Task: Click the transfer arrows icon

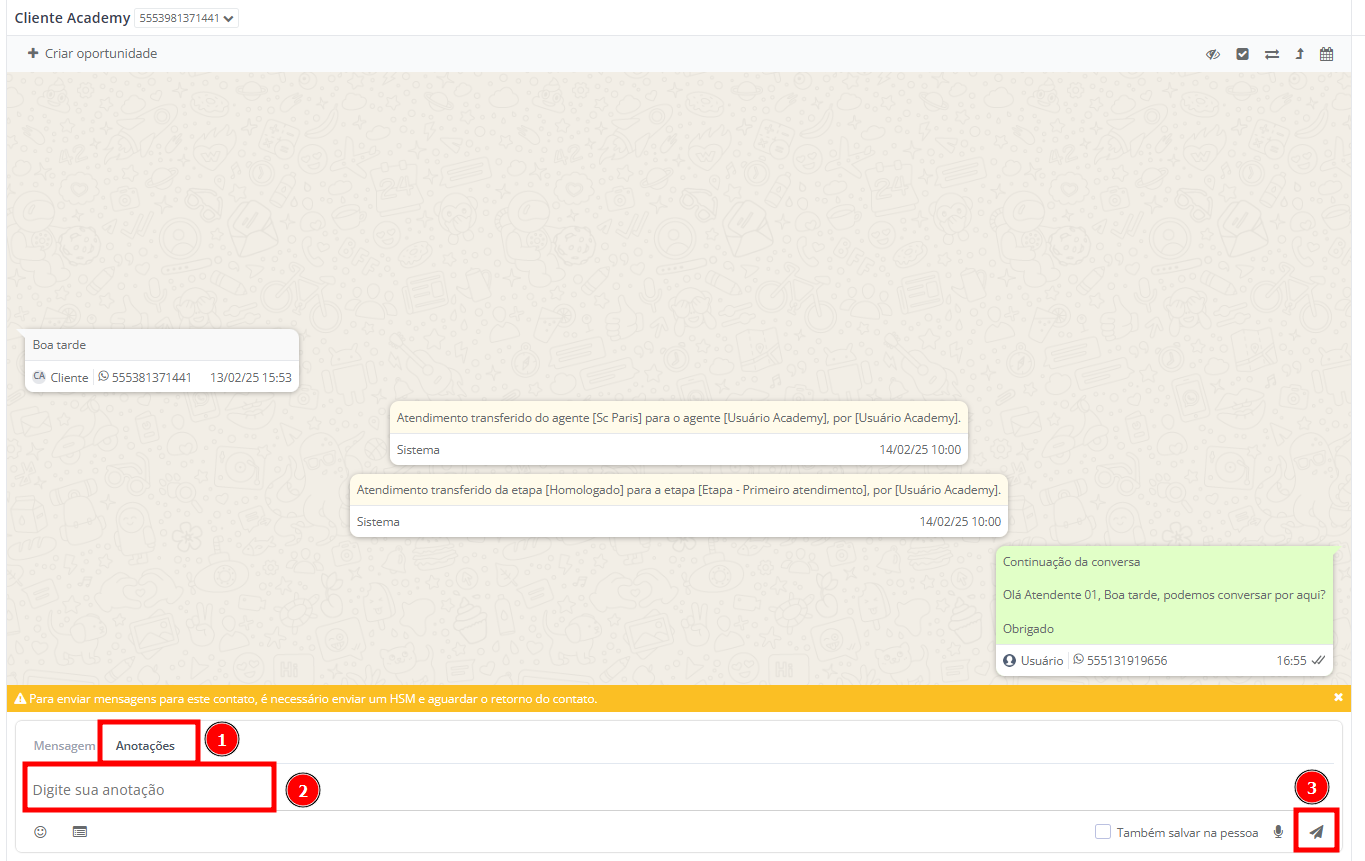Action: (x=1271, y=54)
